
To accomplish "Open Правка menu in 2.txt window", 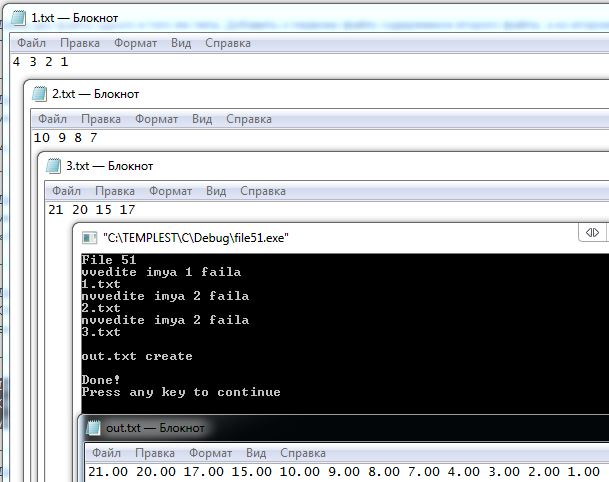I will point(101,119).
